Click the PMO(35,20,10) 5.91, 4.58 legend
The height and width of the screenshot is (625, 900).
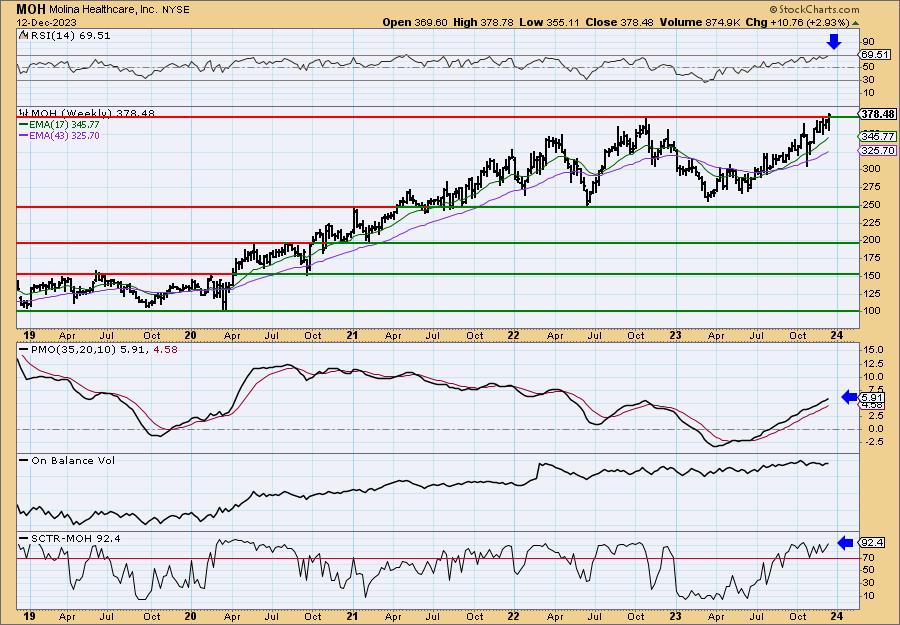(x=103, y=349)
